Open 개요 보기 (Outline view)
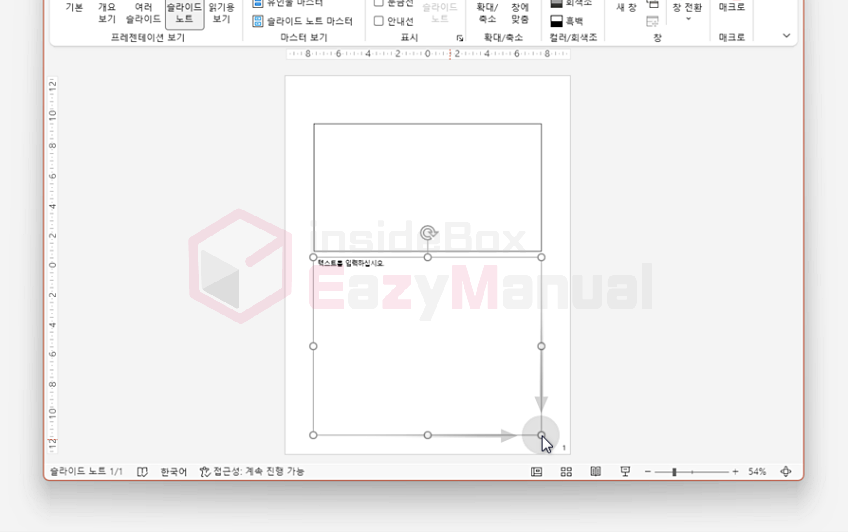Image resolution: width=848 pixels, height=532 pixels. 107,12
